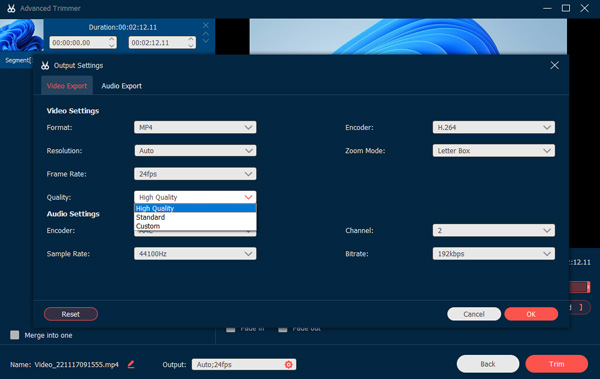Choose Custom from the quality list
The width and height of the screenshot is (600, 379).
point(195,226)
